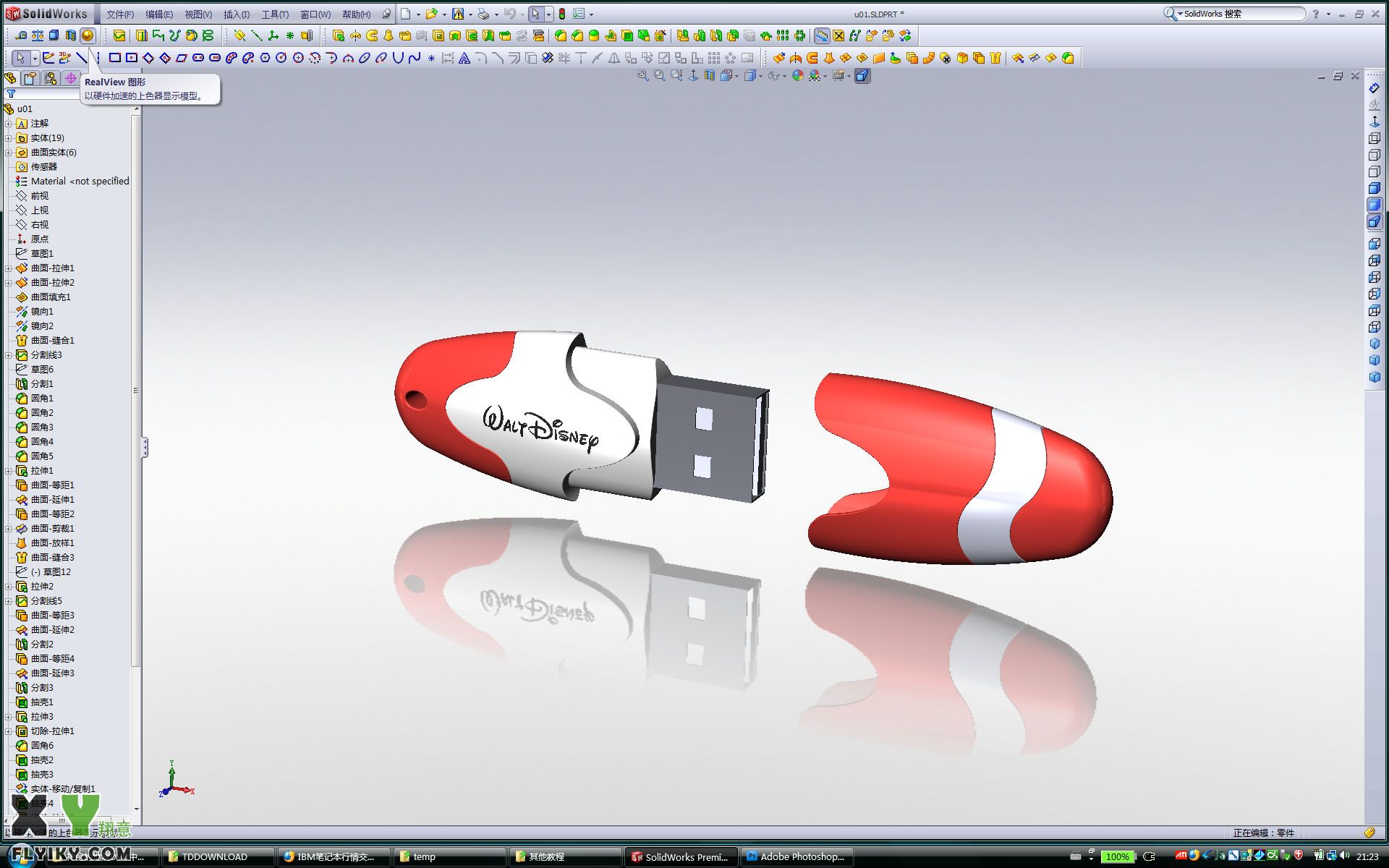
Task: Expand the 实体(19) folder
Action: coord(8,138)
